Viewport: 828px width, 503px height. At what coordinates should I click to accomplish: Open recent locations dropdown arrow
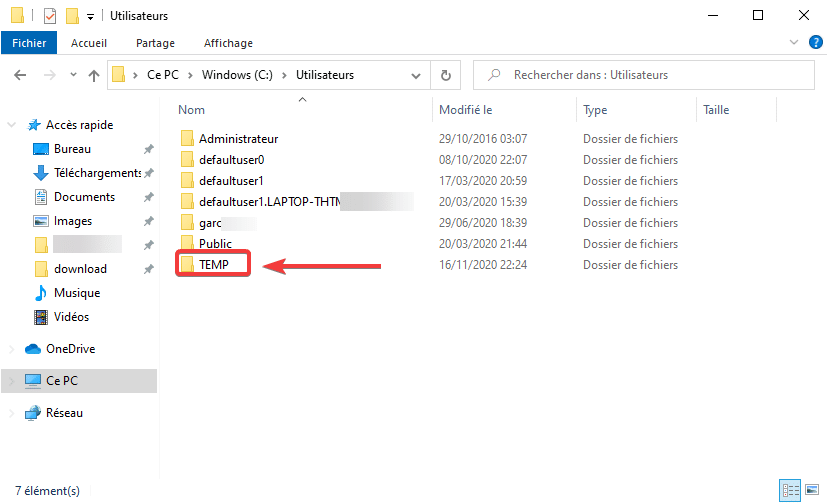73,76
